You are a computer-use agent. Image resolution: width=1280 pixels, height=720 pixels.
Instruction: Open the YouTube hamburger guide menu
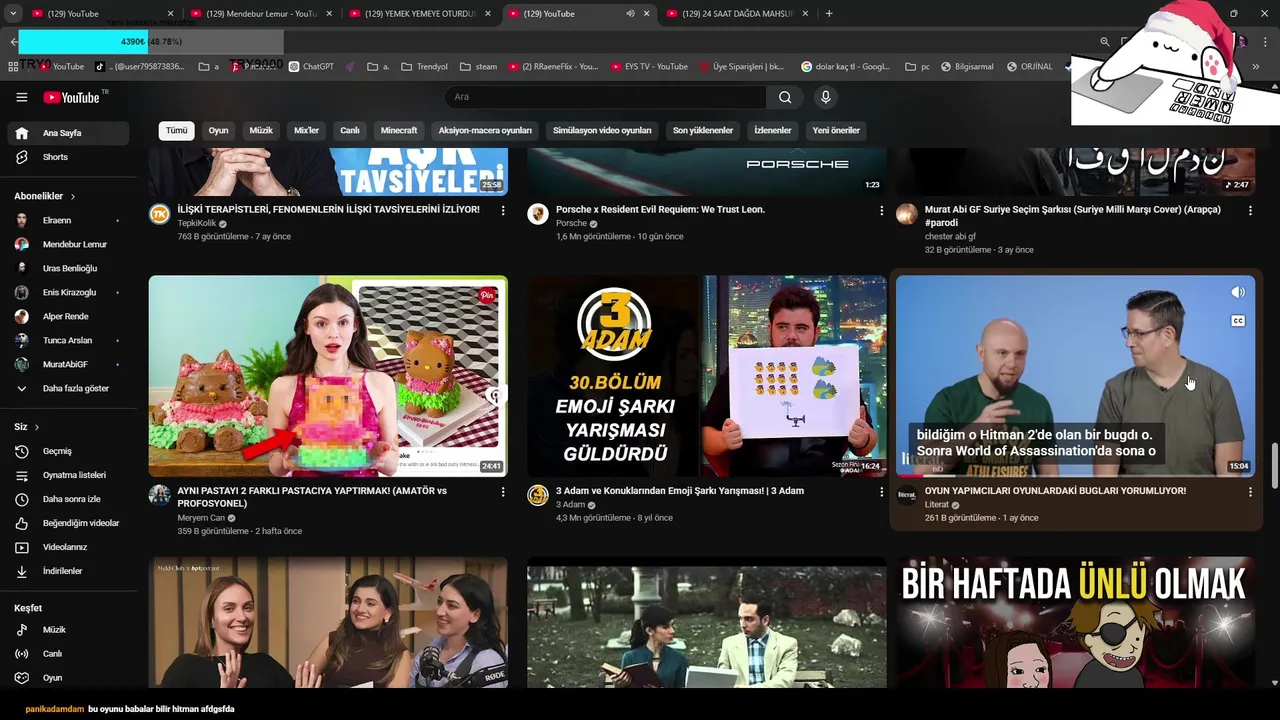21,97
